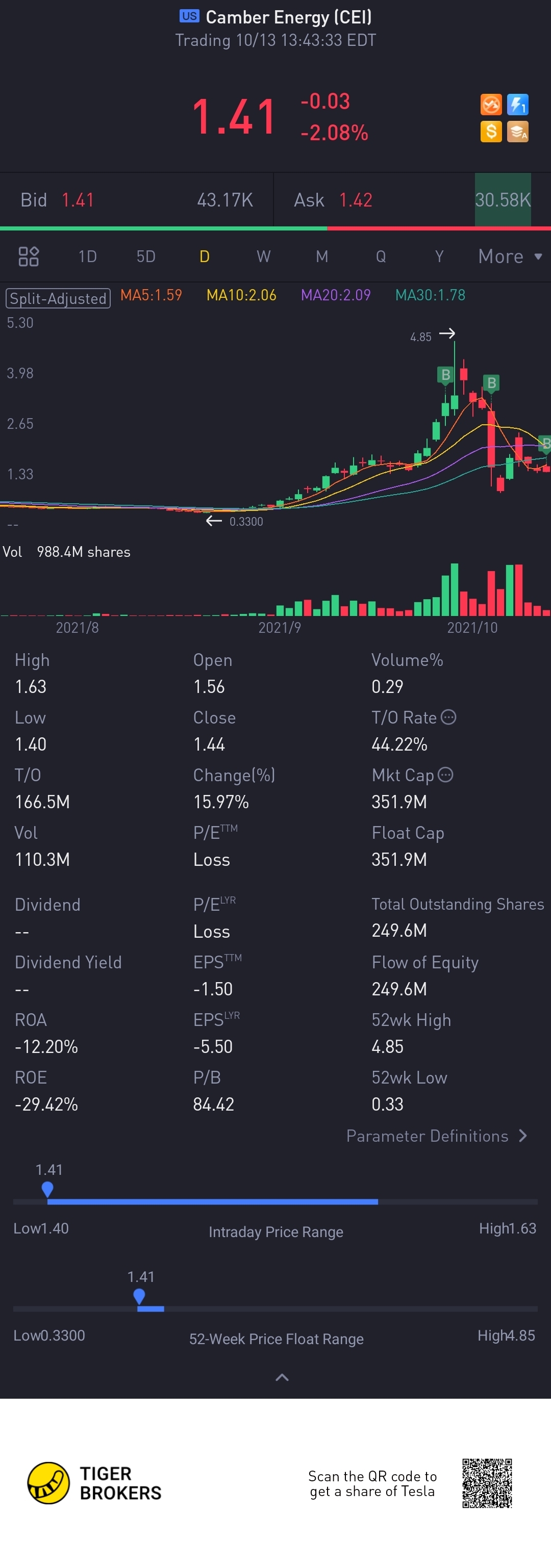This screenshot has height=1568, width=551.
Task: Tap the Flow of Equity label
Action: coord(425,962)
